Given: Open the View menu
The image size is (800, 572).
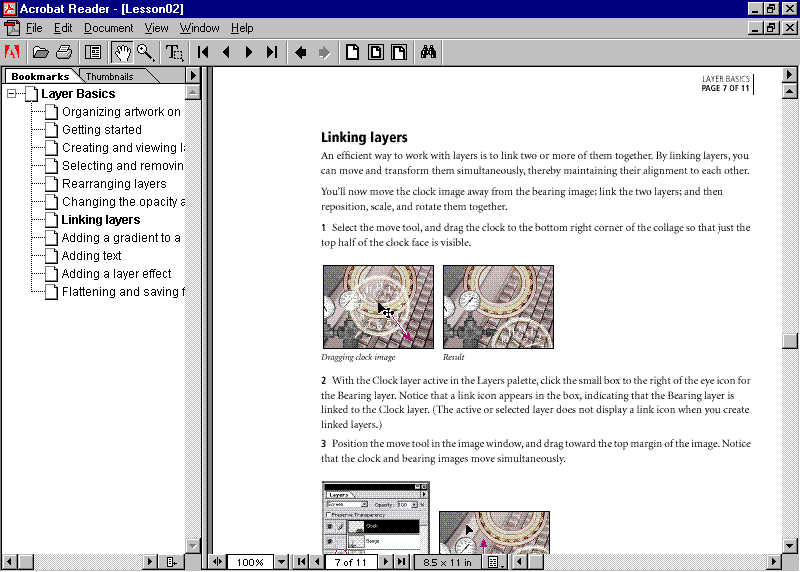Looking at the screenshot, I should 156,28.
